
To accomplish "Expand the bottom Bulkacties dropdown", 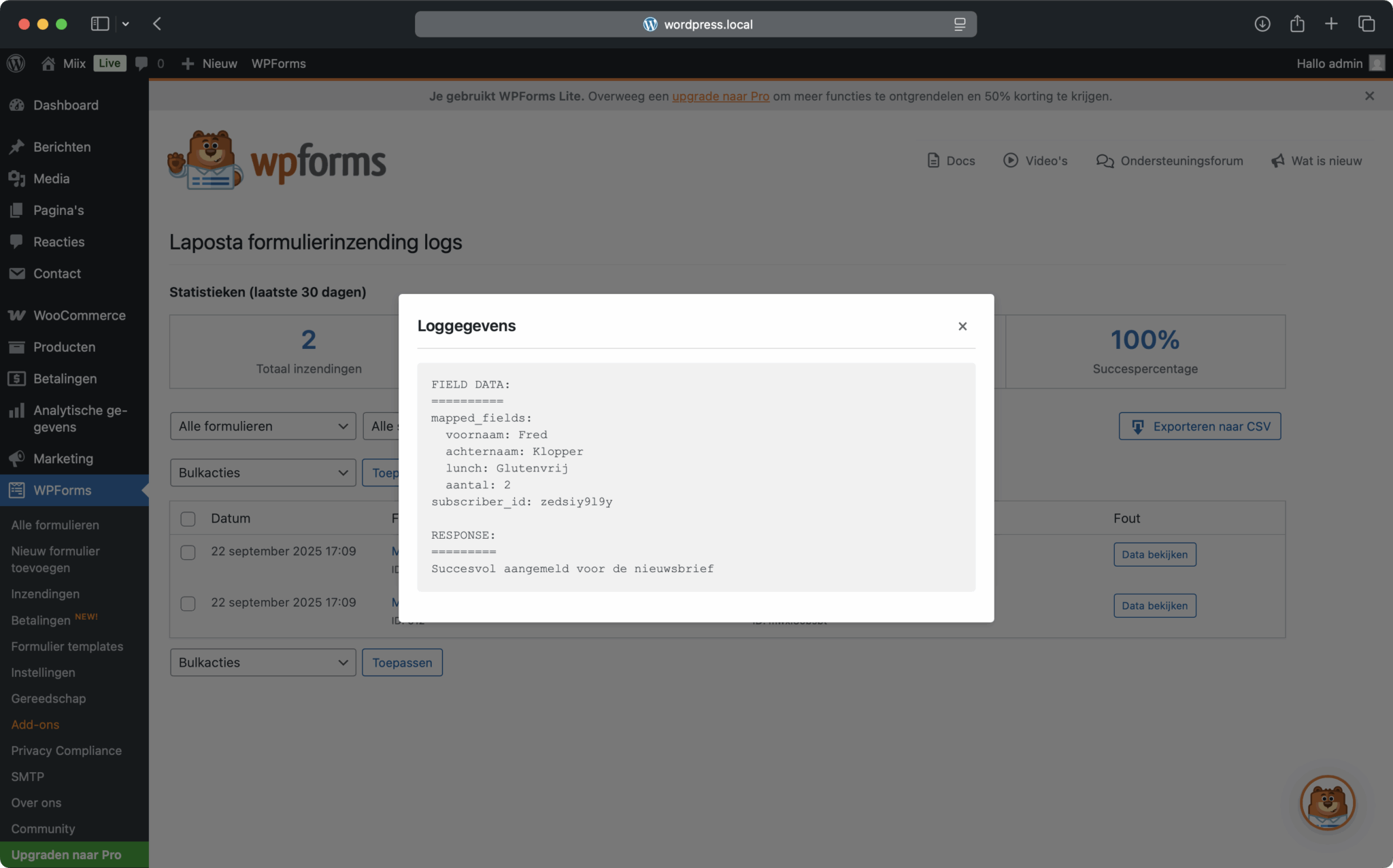I will (263, 663).
